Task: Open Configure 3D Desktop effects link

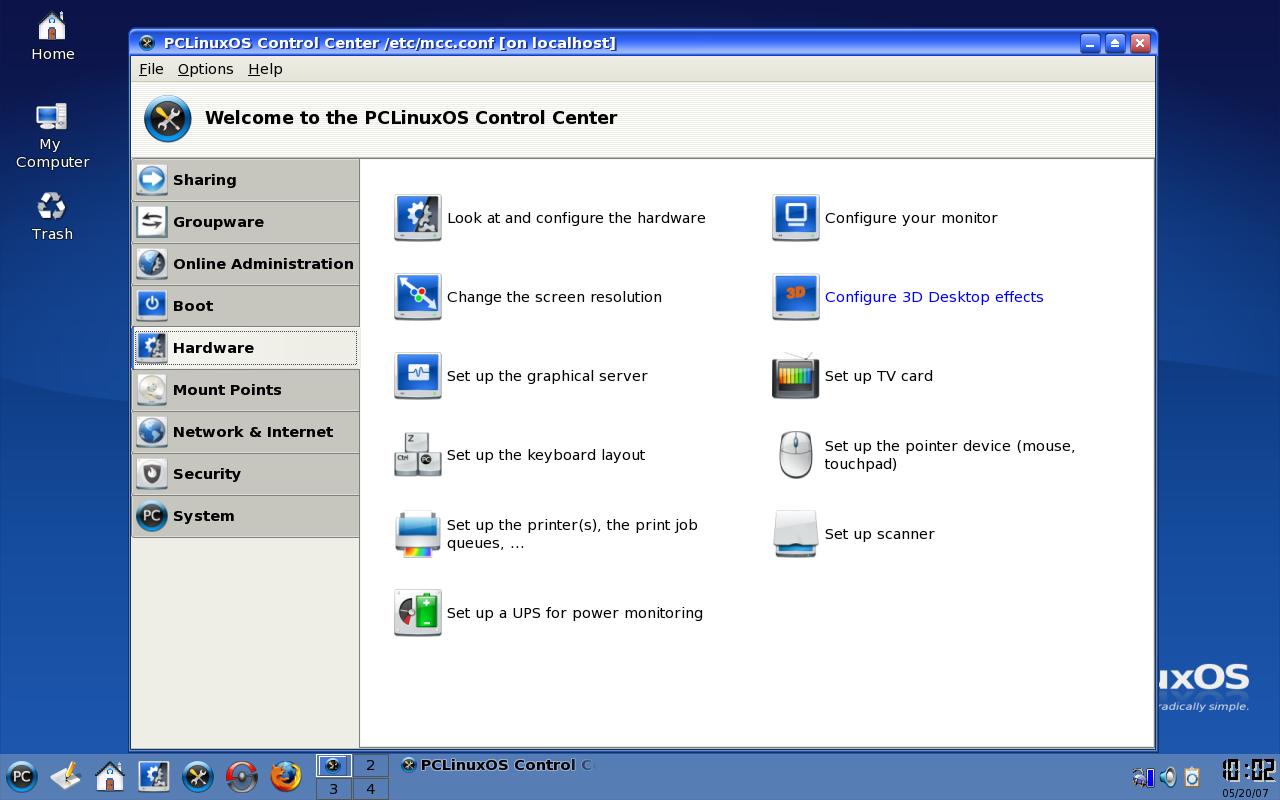Action: tap(934, 297)
